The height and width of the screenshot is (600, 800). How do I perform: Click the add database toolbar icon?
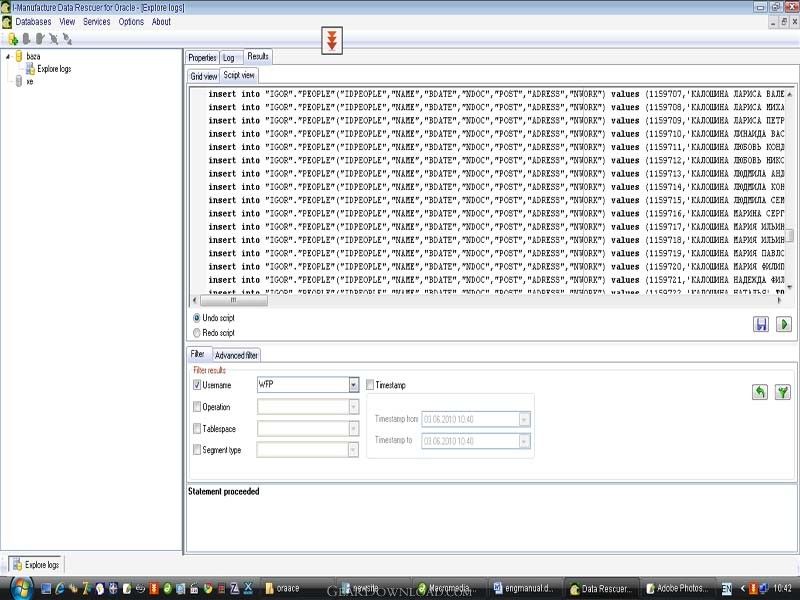12,39
